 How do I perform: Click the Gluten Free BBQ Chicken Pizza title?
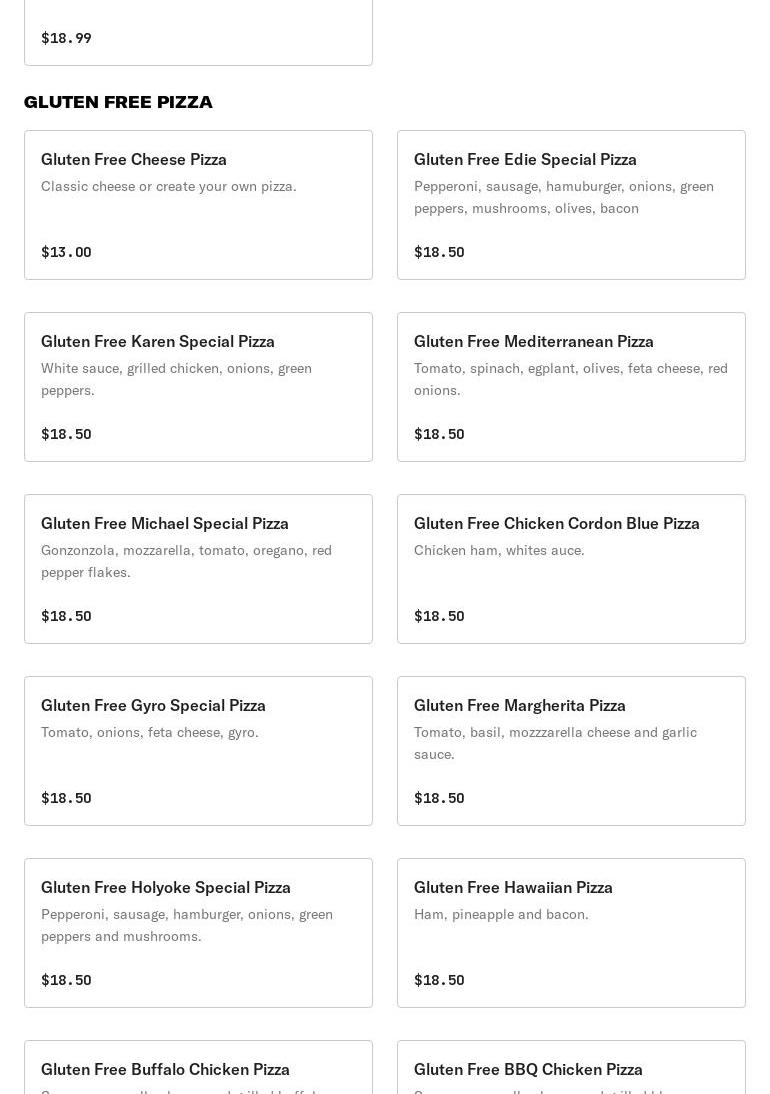click(528, 1069)
